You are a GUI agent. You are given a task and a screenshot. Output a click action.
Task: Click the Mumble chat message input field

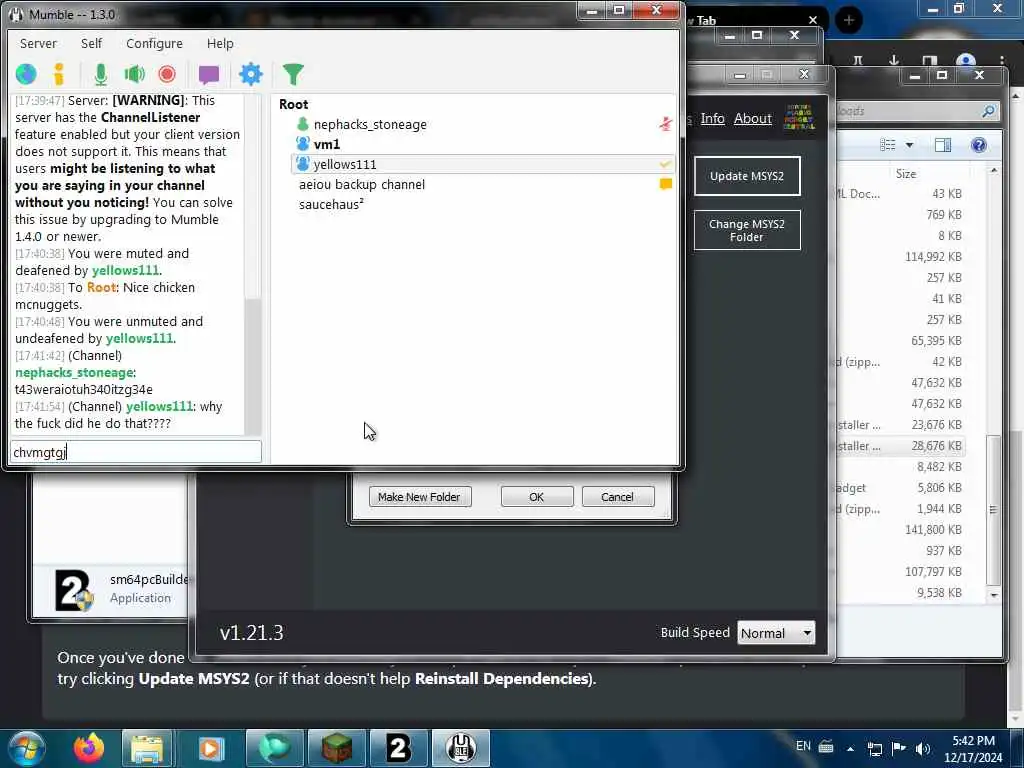[136, 452]
